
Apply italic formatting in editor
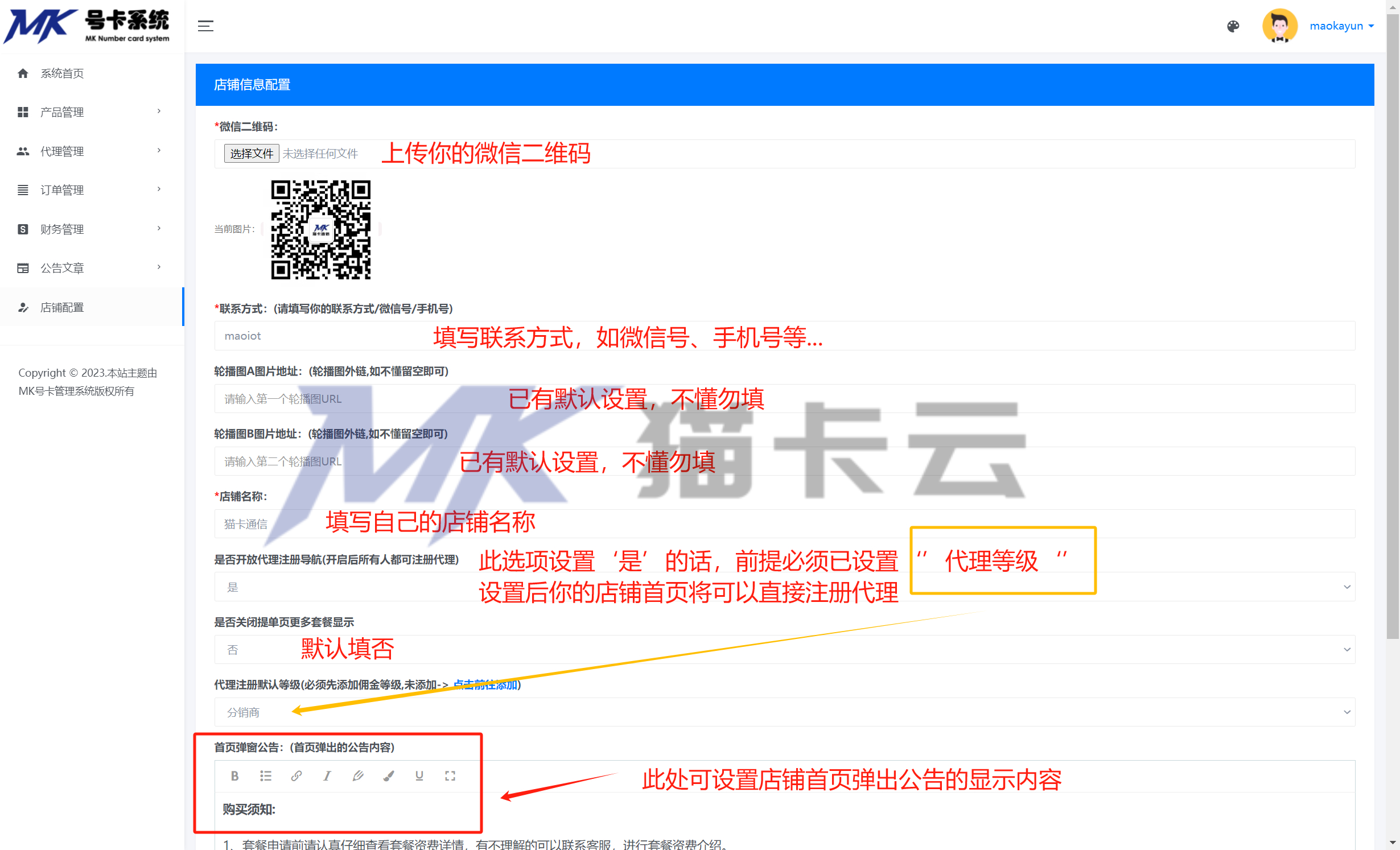tap(327, 776)
